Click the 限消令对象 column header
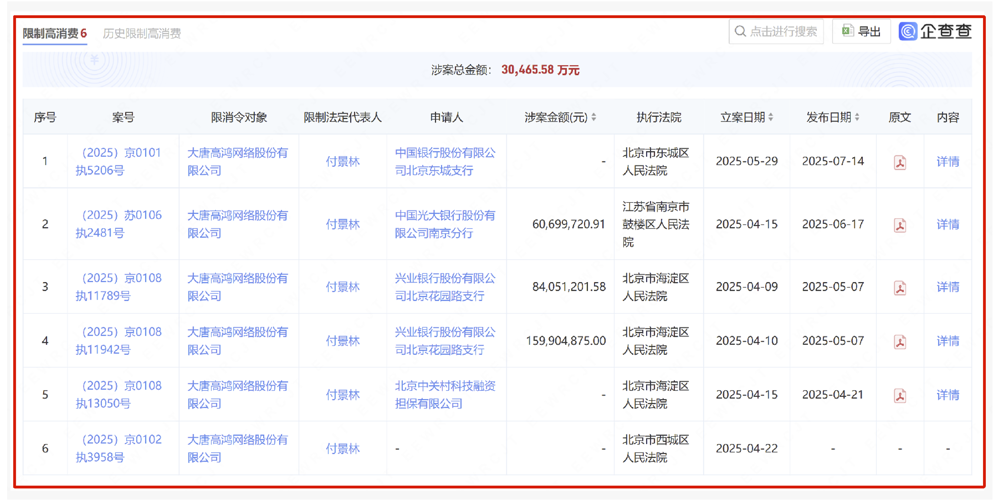The height and width of the screenshot is (500, 1001). pos(239,117)
